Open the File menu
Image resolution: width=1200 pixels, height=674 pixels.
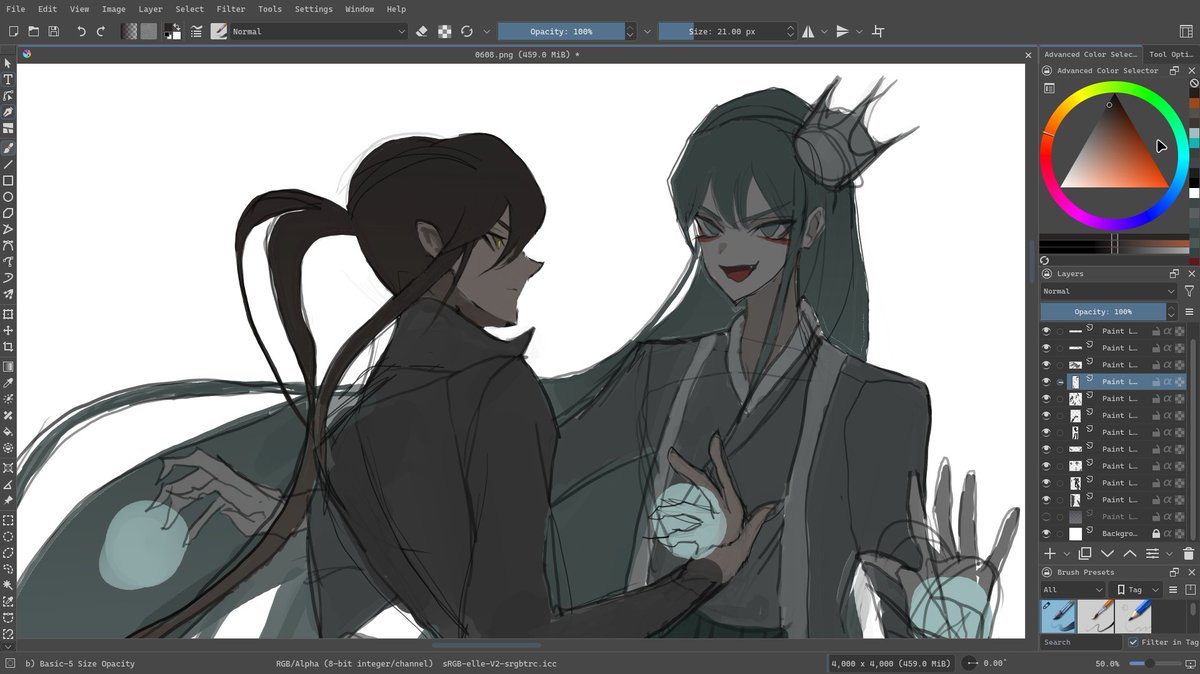(15, 9)
